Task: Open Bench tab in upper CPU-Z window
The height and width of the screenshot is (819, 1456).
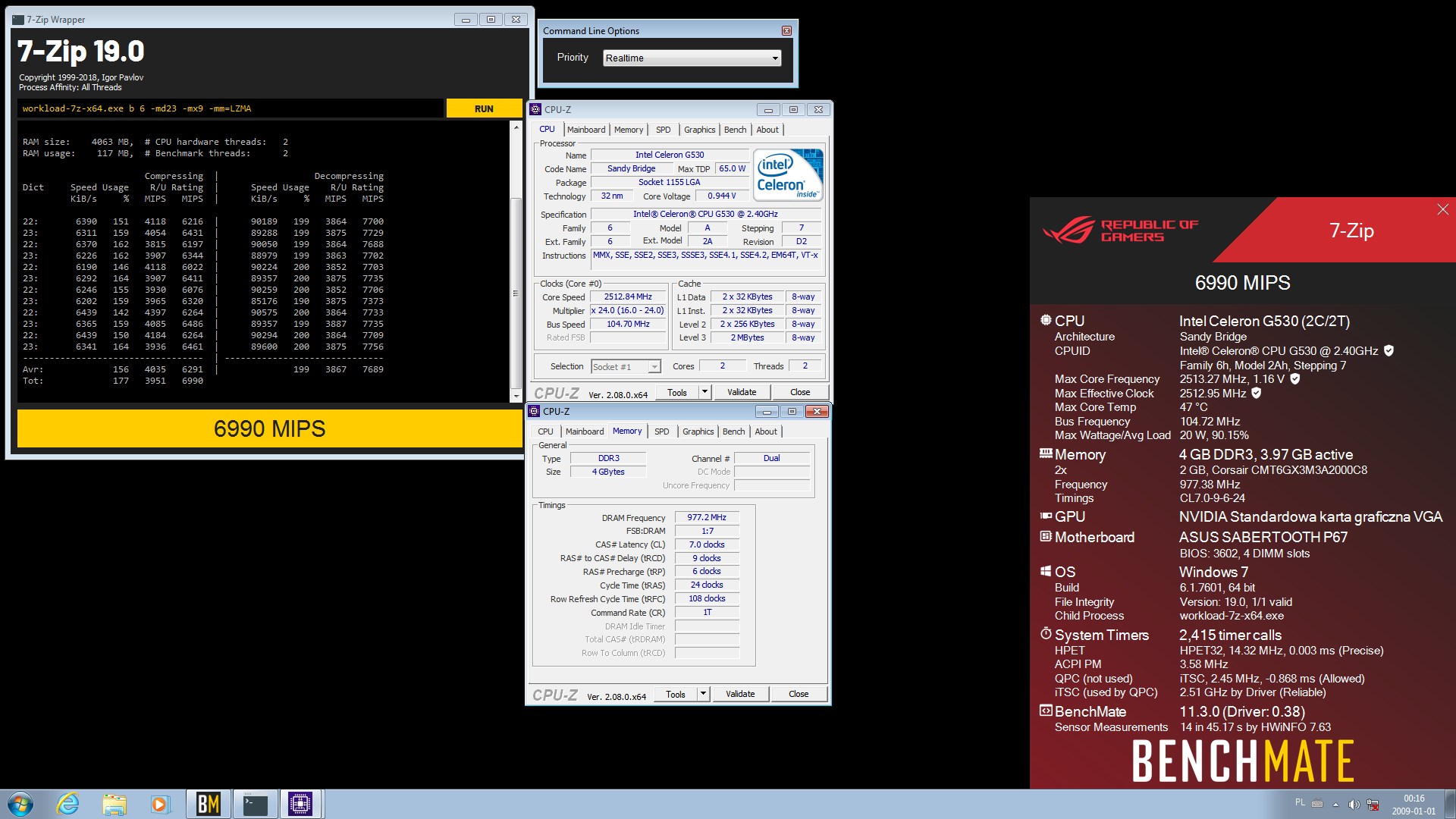Action: [735, 130]
